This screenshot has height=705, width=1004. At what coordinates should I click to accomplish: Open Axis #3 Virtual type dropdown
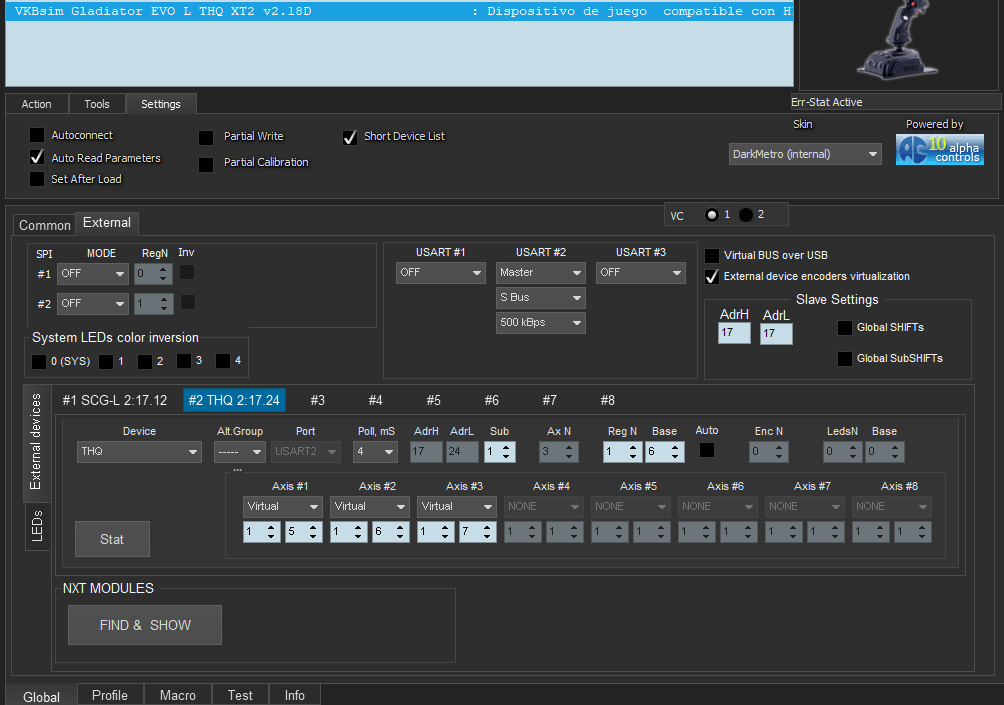[457, 506]
